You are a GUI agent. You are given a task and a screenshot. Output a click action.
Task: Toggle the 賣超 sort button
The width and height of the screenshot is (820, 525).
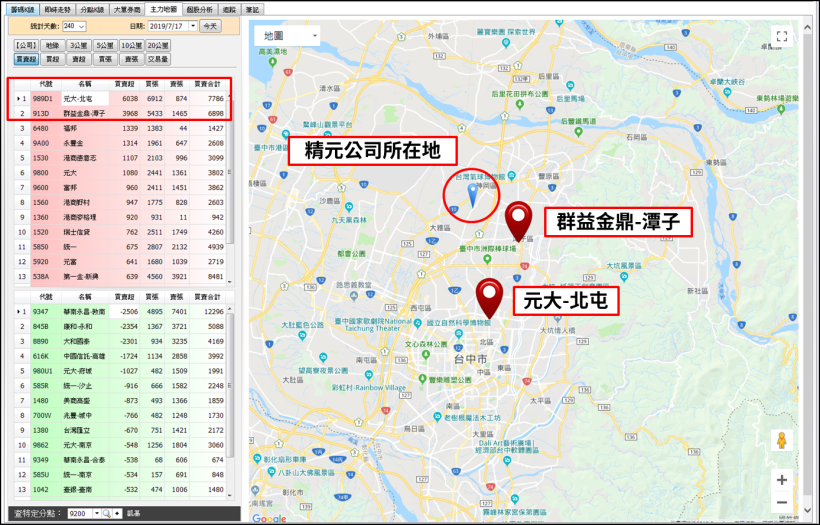coord(78,59)
